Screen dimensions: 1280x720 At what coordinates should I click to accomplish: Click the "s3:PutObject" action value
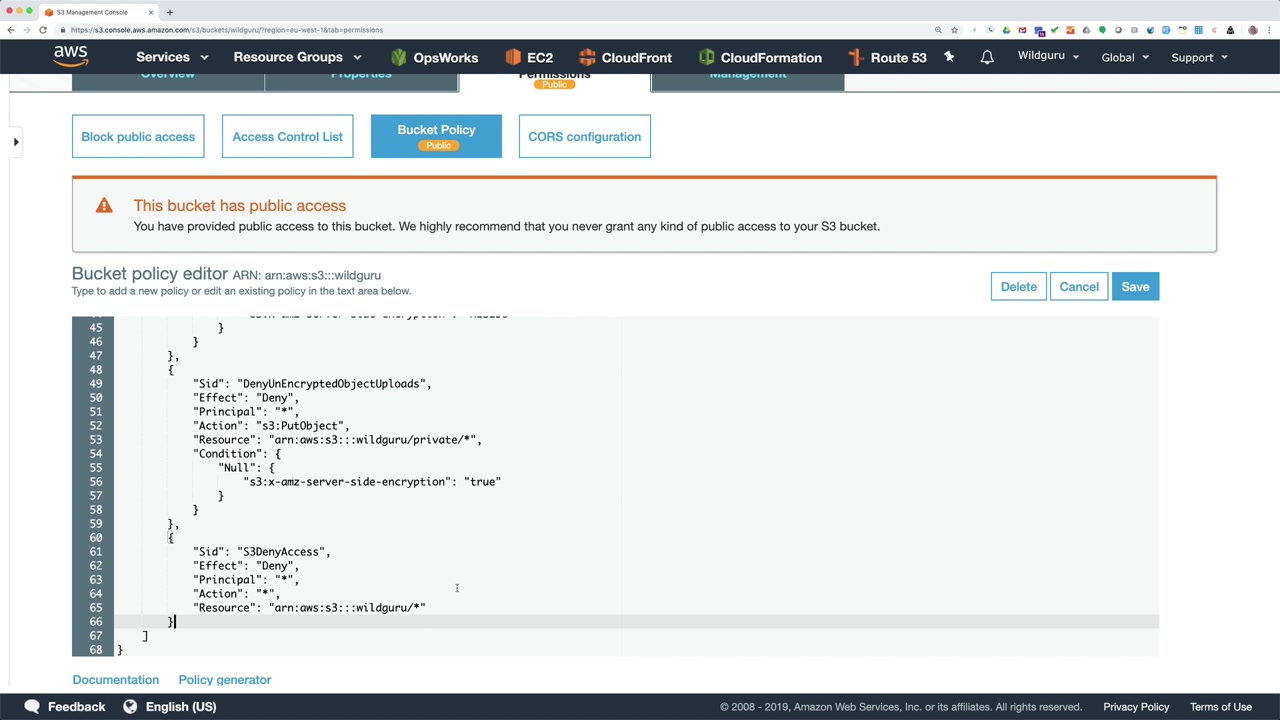click(300, 426)
